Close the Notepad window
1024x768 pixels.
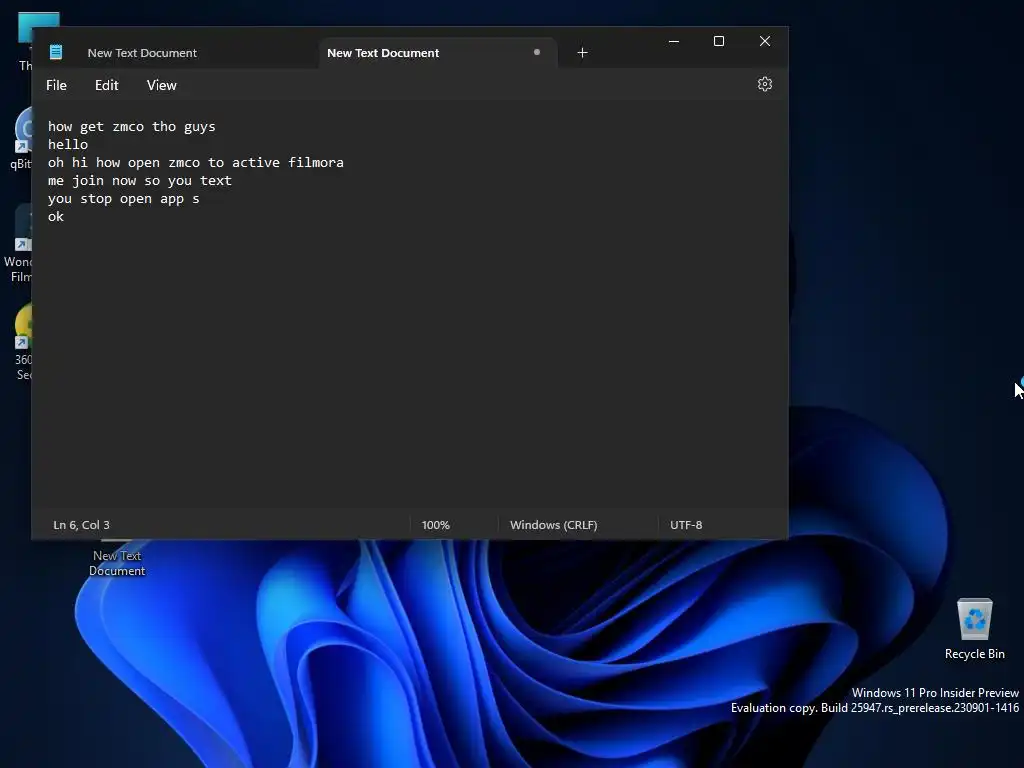[x=765, y=41]
